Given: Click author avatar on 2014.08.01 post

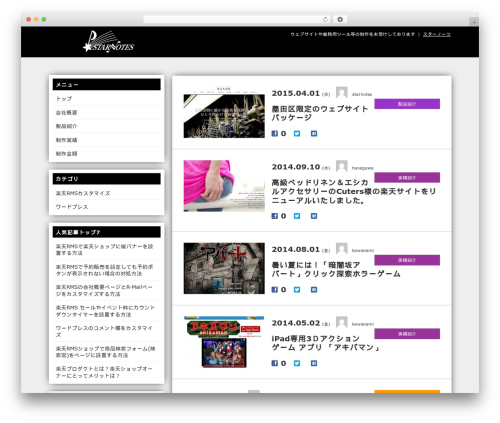Looking at the screenshot, I should [x=342, y=248].
